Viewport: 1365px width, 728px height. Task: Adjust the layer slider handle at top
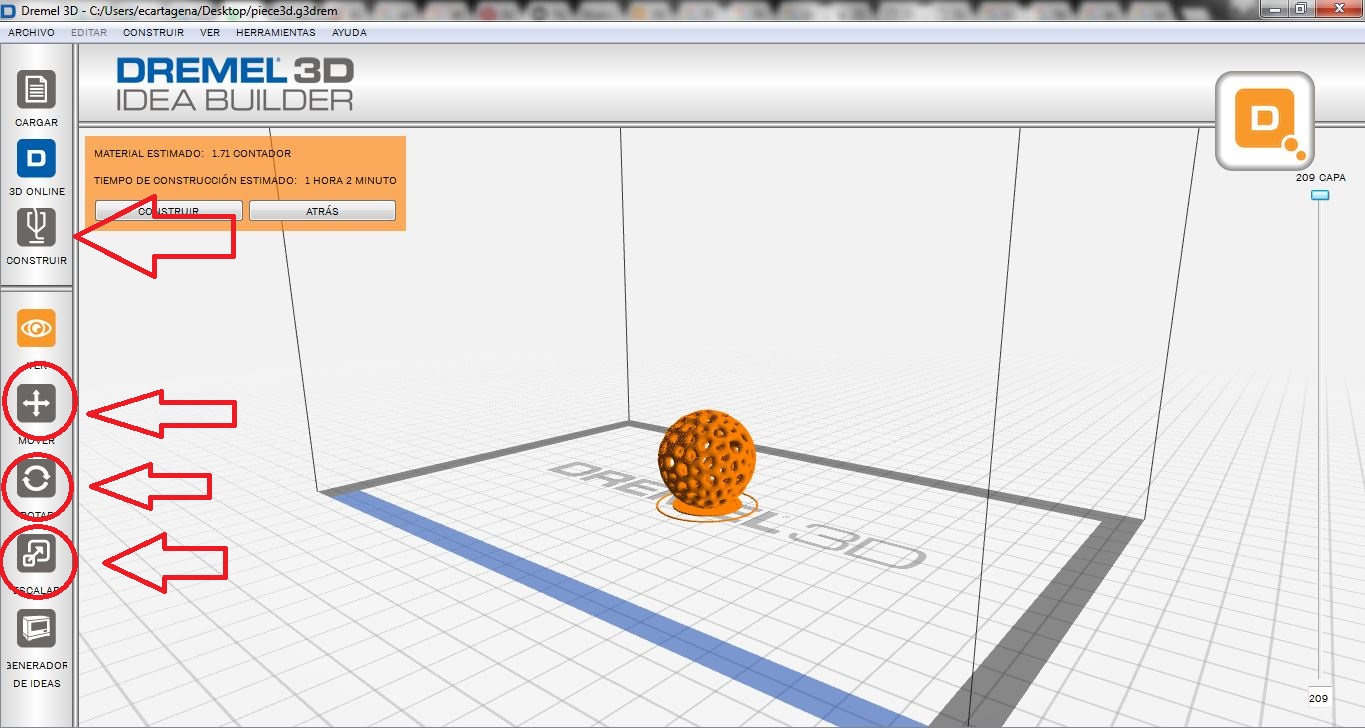[x=1320, y=195]
